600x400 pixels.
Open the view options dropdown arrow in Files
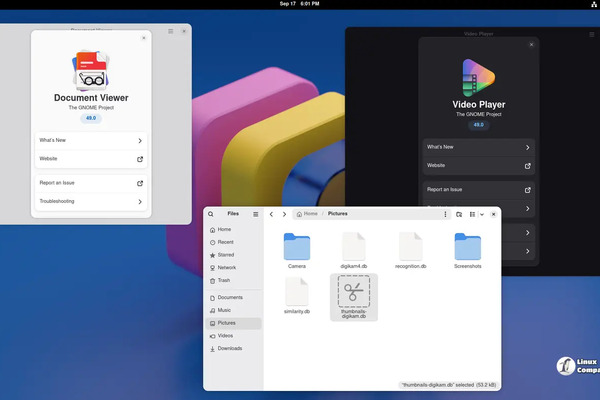[x=482, y=214]
